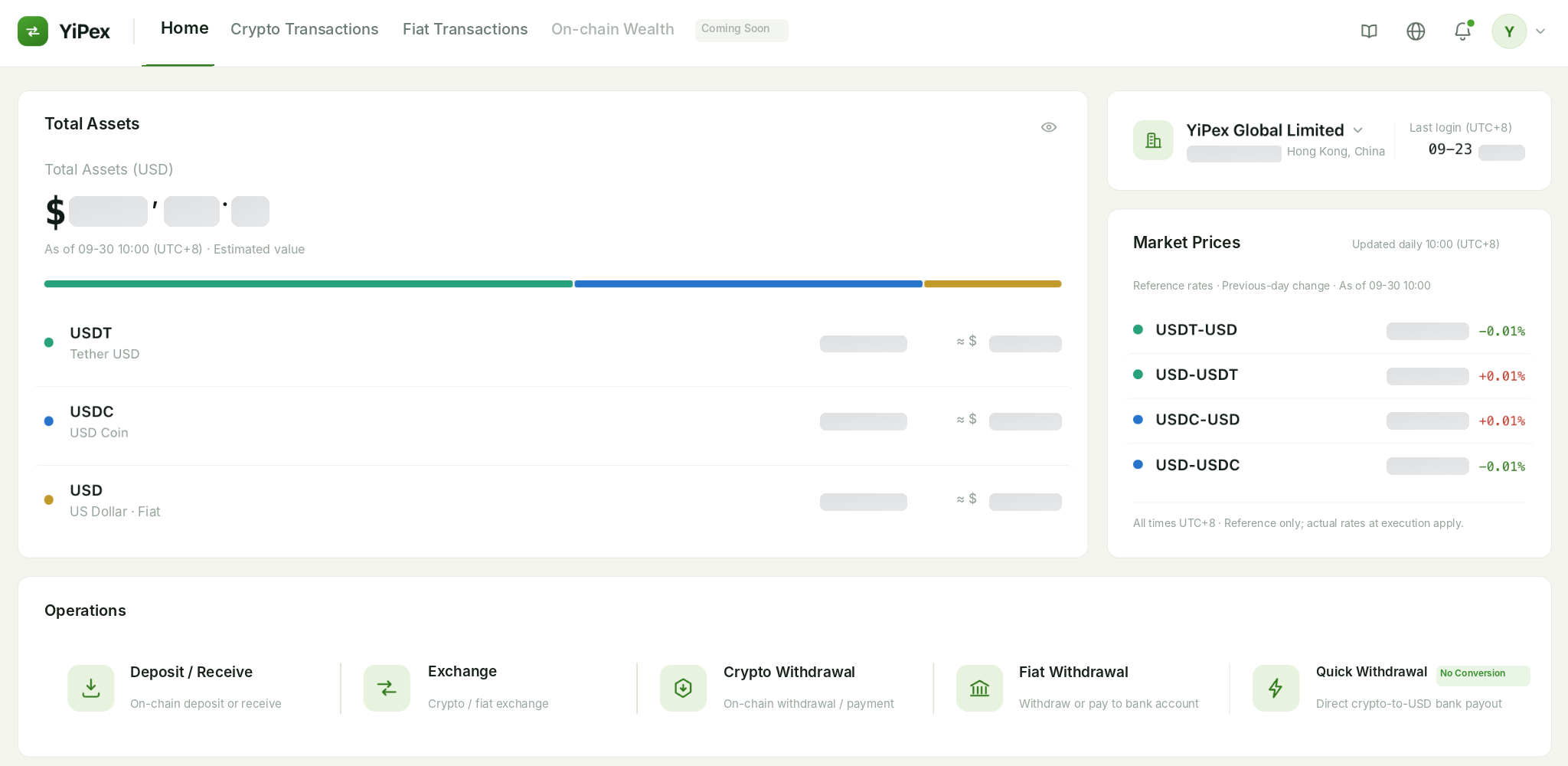
Task: Select the USDC USD Coin asset row
Action: 553,422
